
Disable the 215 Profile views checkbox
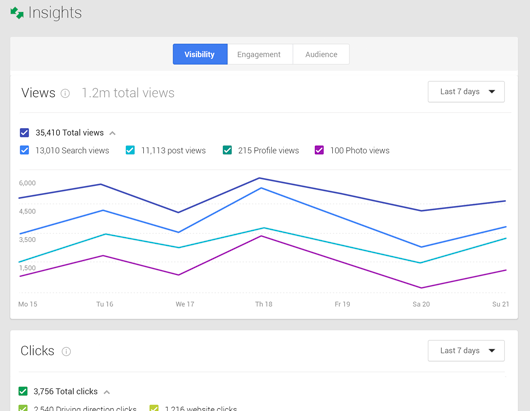click(x=227, y=150)
